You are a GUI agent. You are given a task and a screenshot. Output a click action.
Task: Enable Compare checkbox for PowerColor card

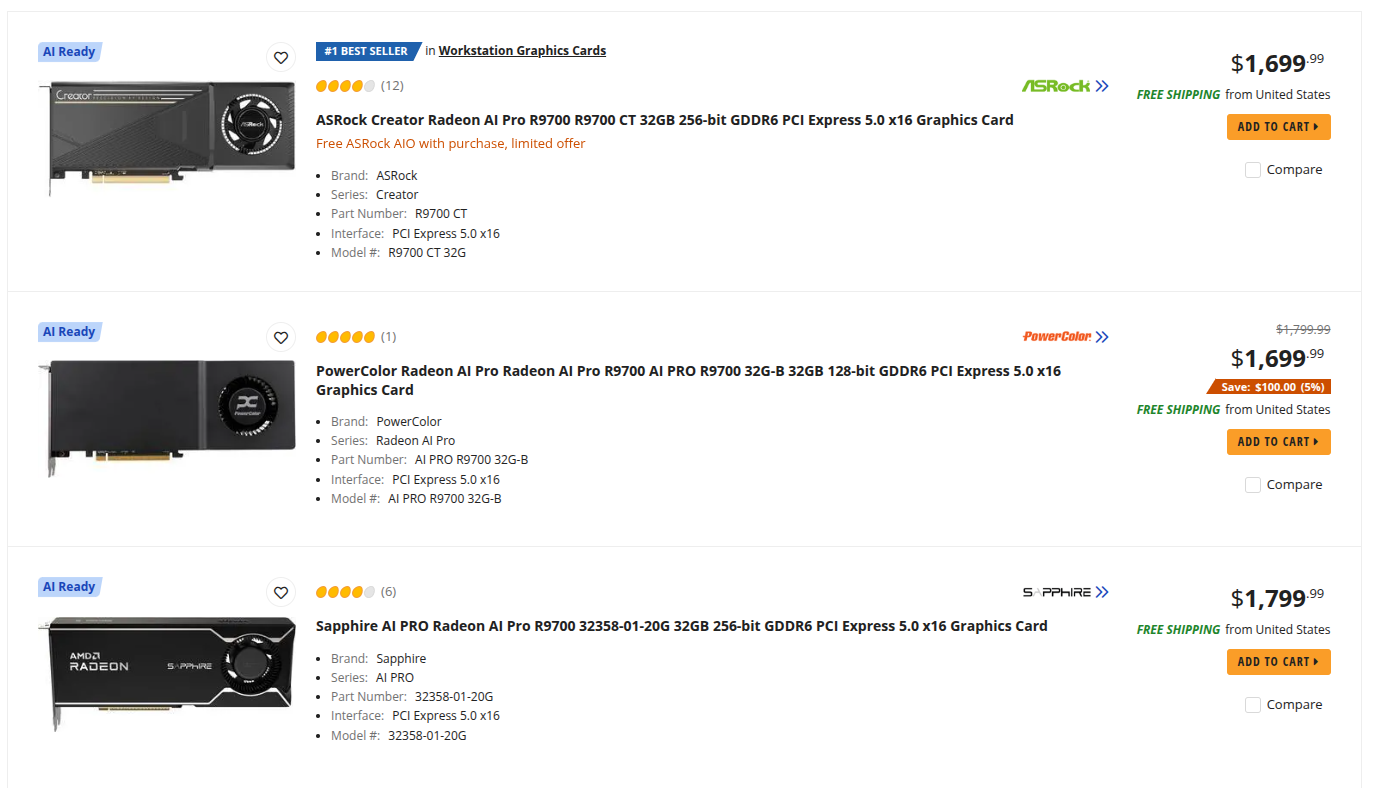tap(1253, 485)
